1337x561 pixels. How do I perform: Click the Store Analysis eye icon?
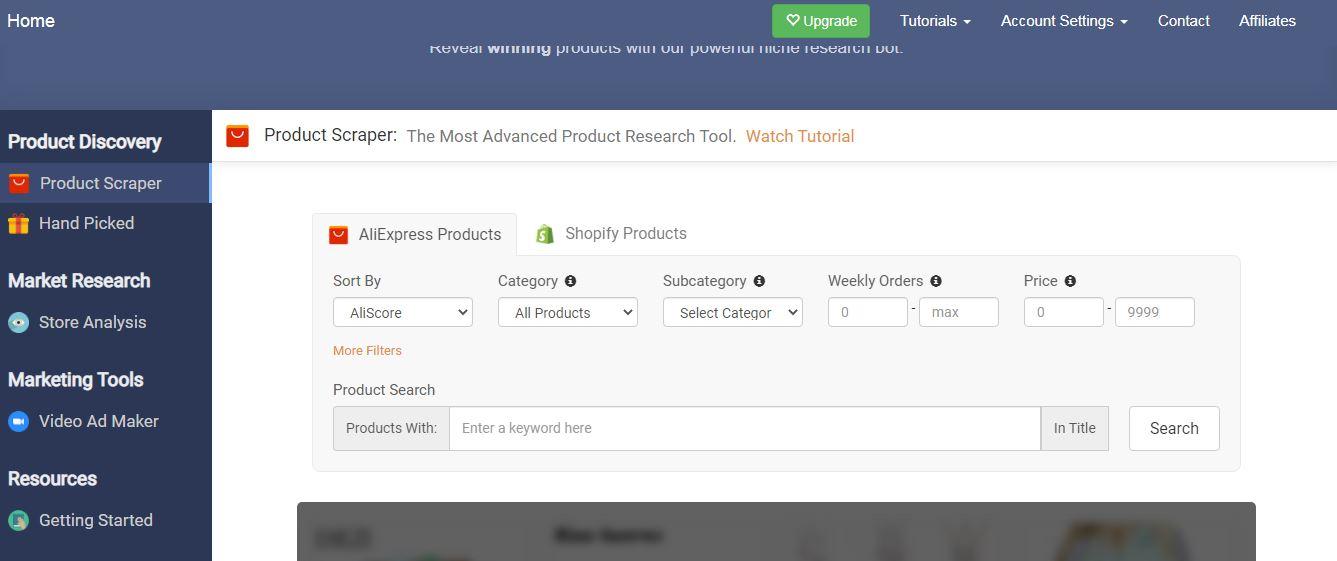[x=18, y=322]
